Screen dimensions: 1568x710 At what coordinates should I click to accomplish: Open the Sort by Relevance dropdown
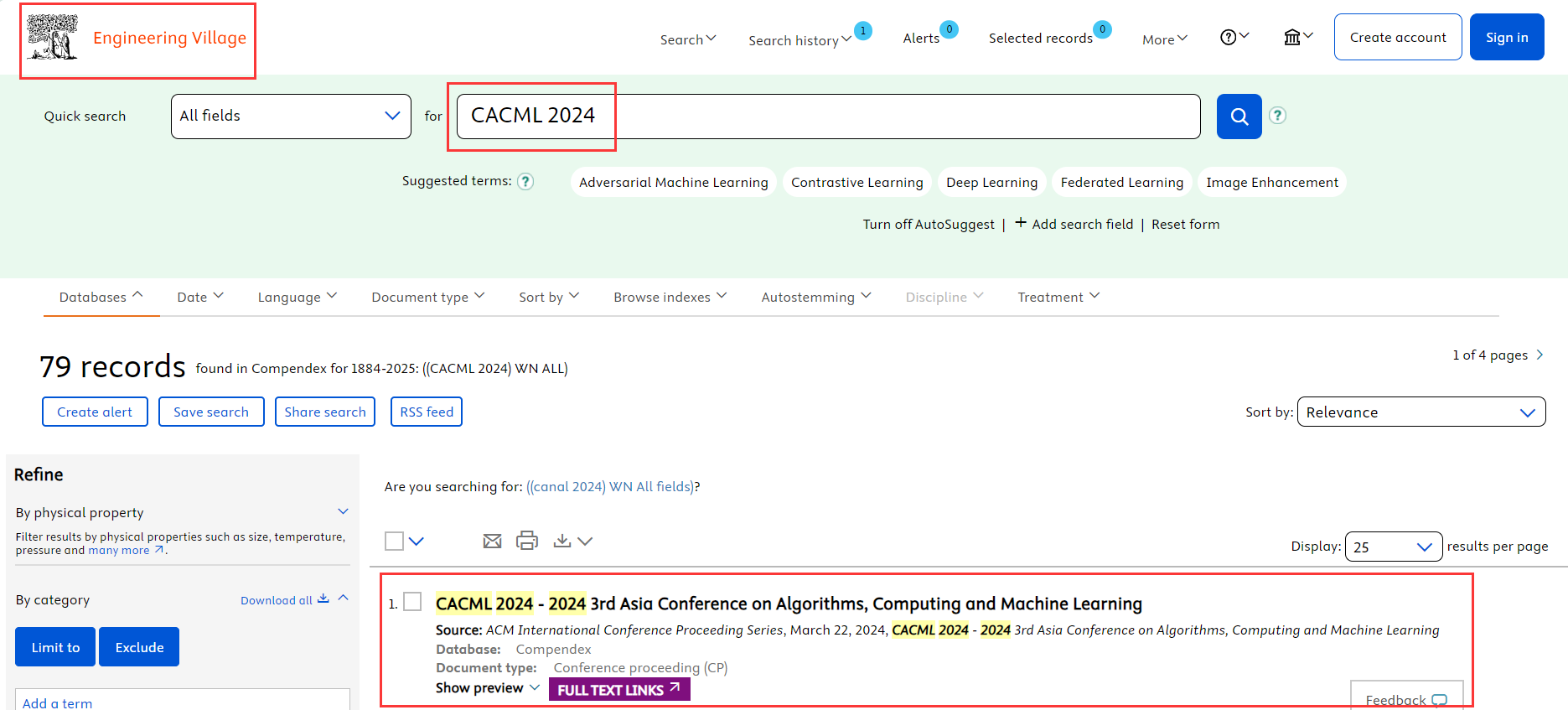point(1421,412)
